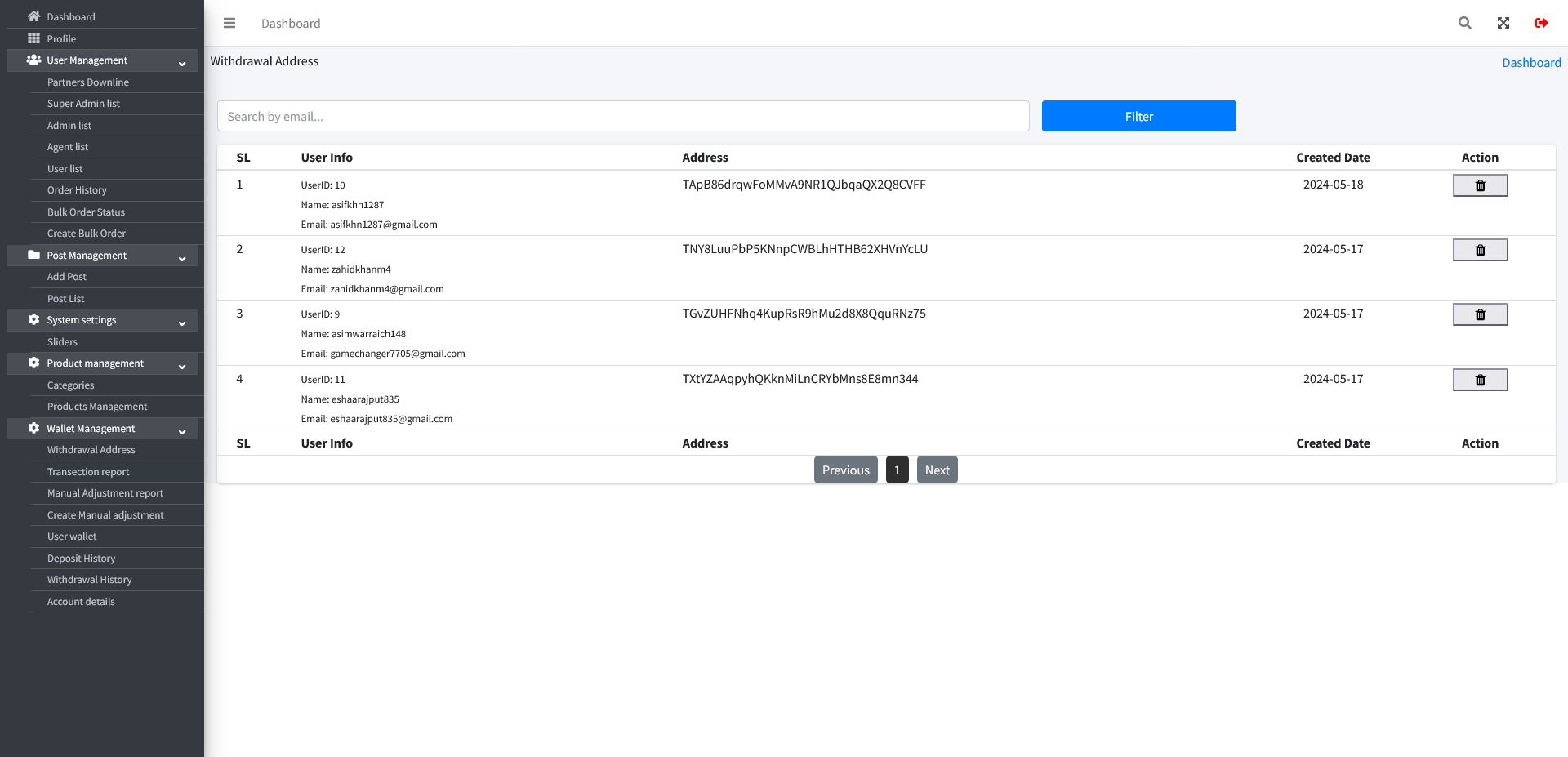
Task: Focus the Search by email field
Action: tap(623, 116)
